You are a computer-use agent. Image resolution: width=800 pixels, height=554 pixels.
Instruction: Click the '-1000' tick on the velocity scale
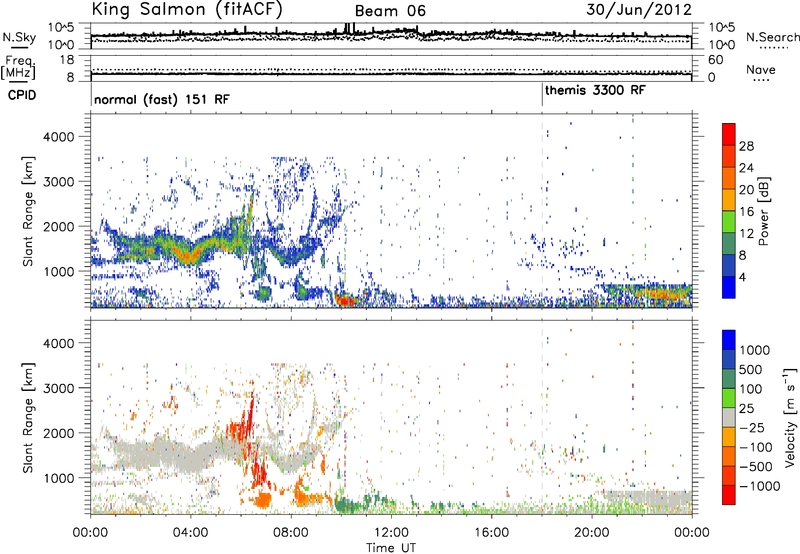759,486
